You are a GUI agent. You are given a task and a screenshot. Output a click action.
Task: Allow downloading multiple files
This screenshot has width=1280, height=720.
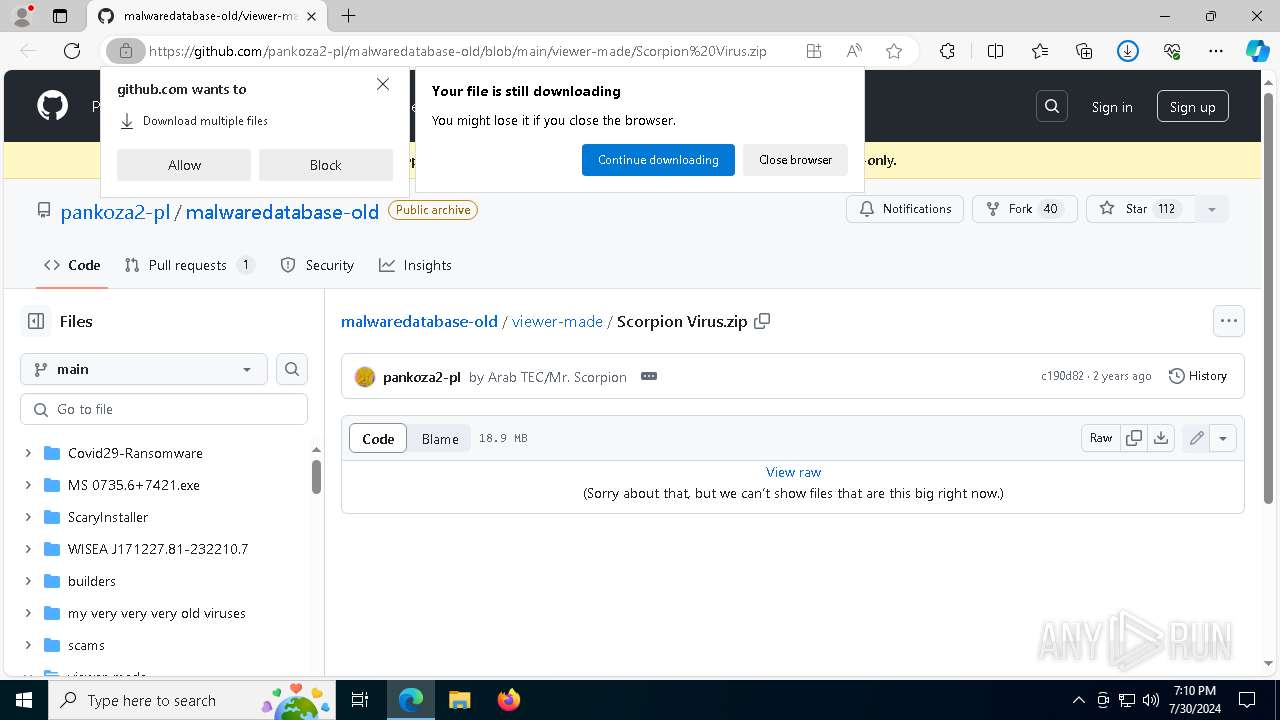pyautogui.click(x=184, y=165)
